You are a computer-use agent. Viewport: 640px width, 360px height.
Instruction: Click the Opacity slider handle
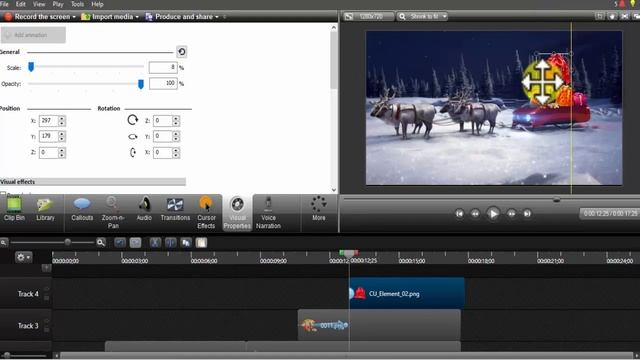141,84
